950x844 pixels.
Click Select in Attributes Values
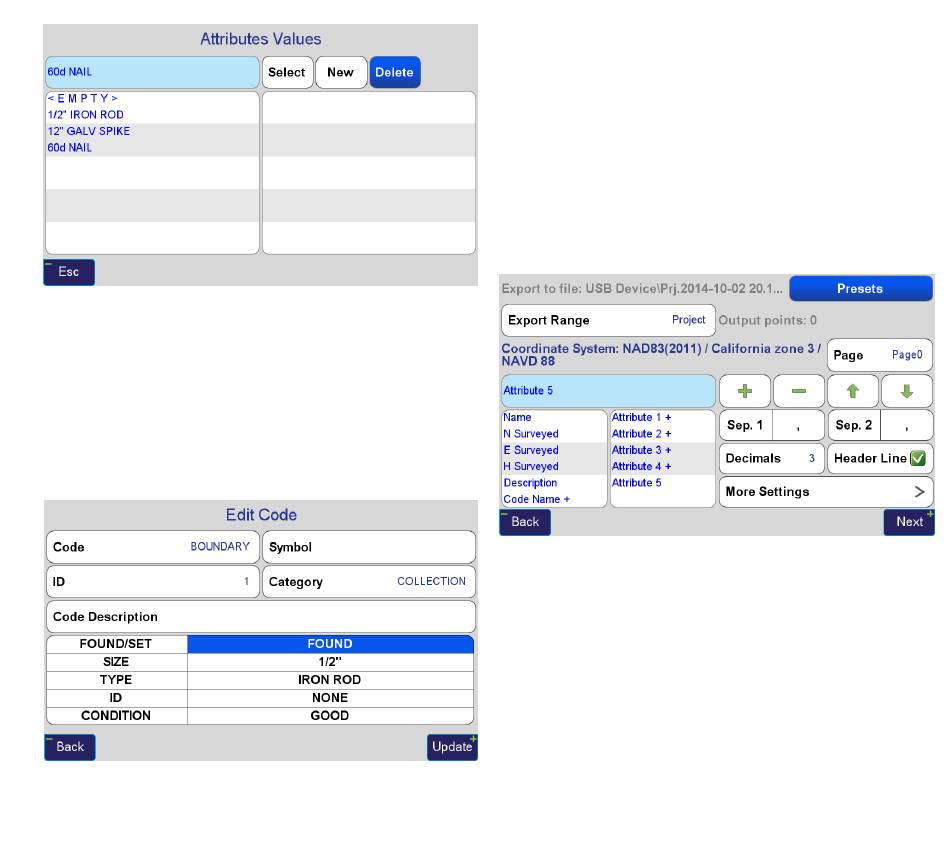tap(287, 72)
